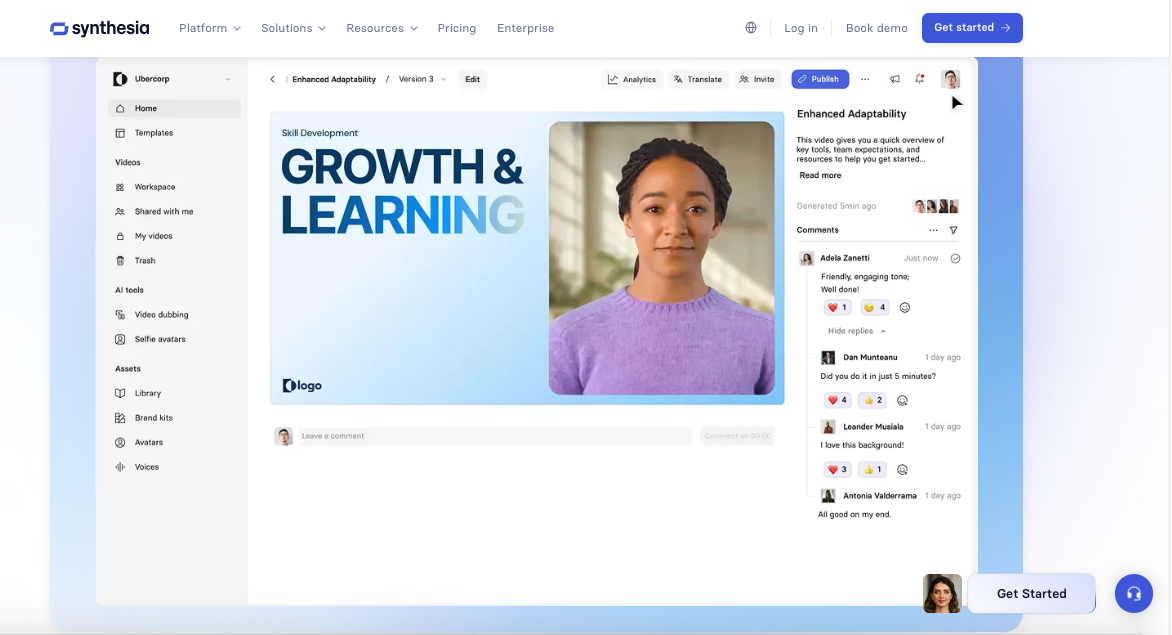Open the three-dot menu beside Publish
The image size is (1172, 635).
pyautogui.click(x=865, y=79)
